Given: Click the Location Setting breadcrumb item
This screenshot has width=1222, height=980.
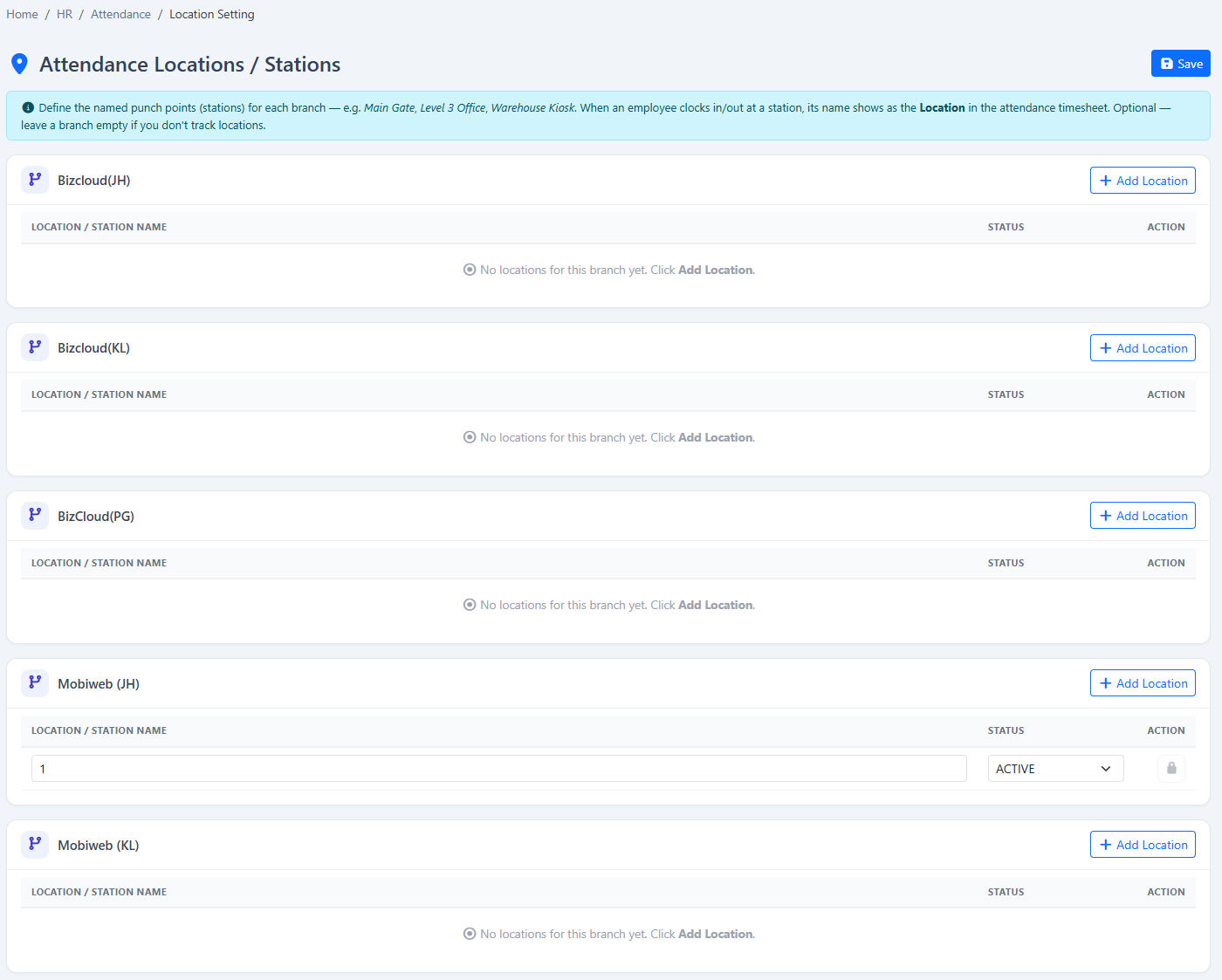Looking at the screenshot, I should click(x=212, y=14).
